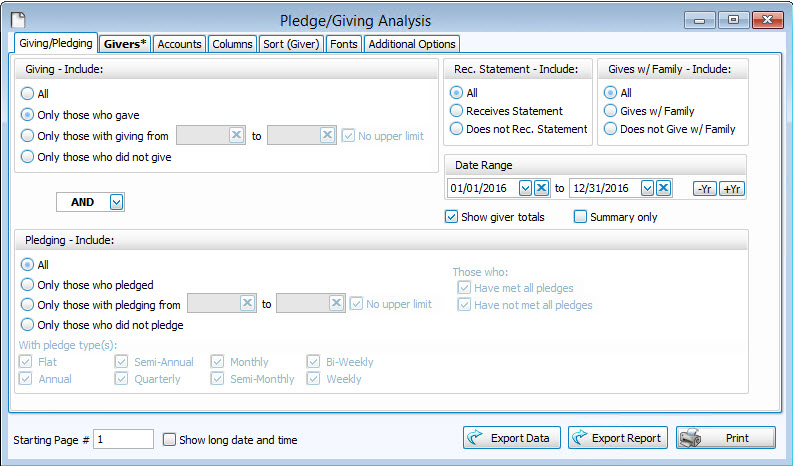Screen dimensions: 793x466
Task: Toggle Show long date and time
Action: coord(169,439)
